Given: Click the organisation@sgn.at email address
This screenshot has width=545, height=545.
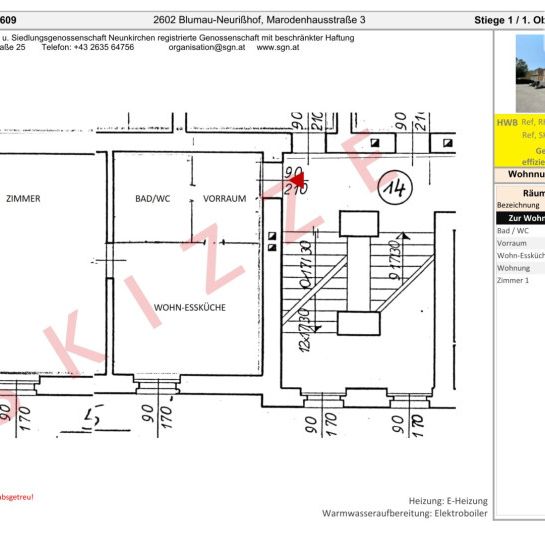Looking at the screenshot, I should 207,47.
